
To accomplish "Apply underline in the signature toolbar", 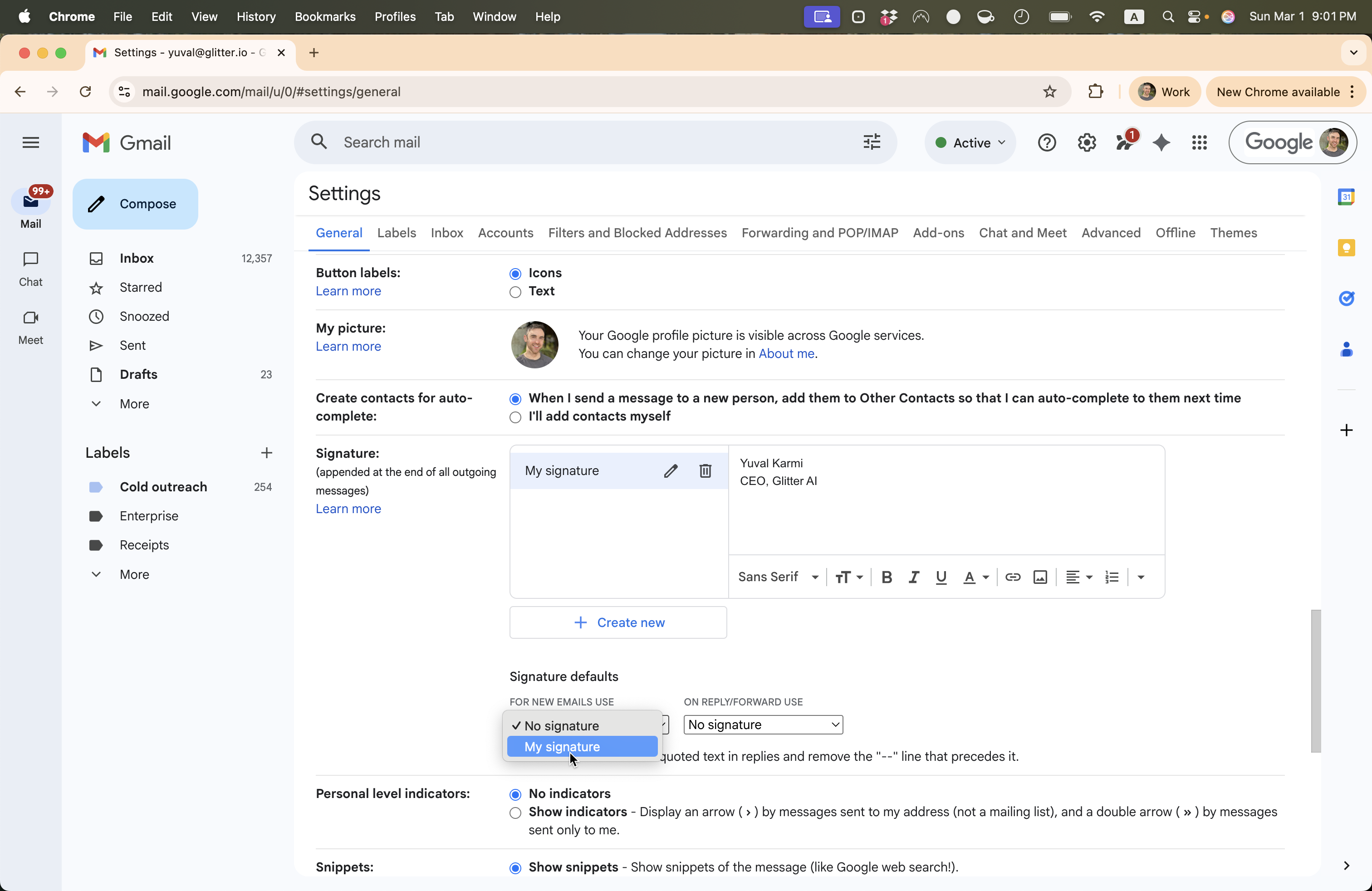I will point(941,577).
